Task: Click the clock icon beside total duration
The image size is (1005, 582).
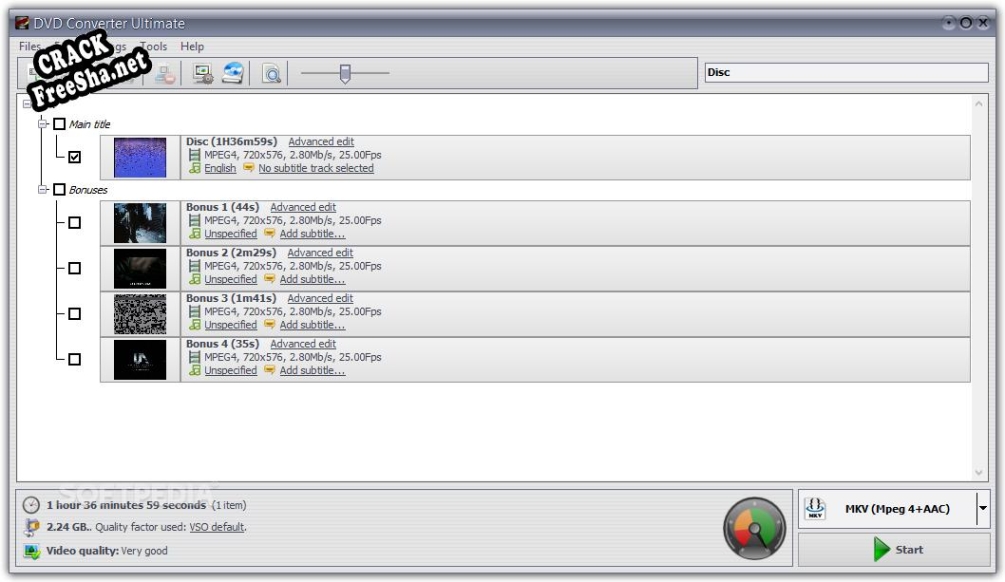Action: click(x=31, y=506)
